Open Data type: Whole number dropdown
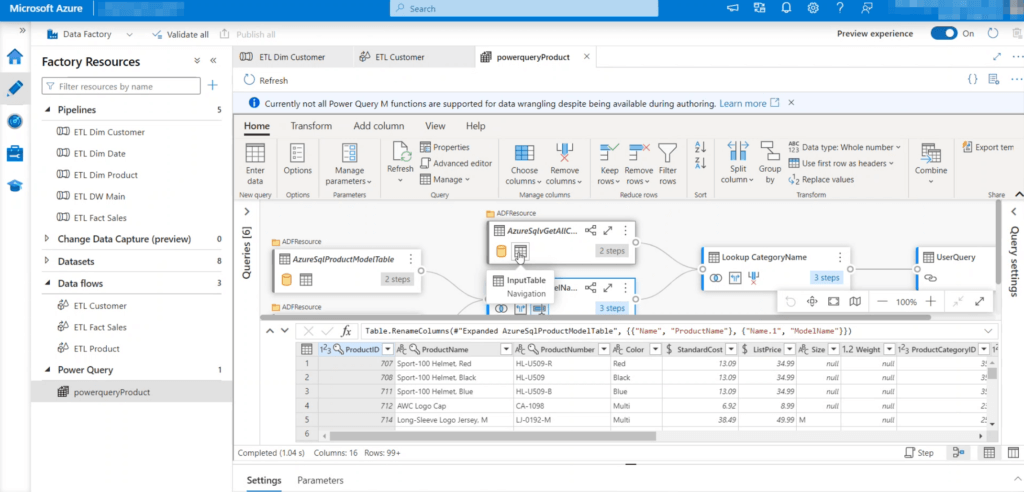The image size is (1024, 492). click(844, 147)
